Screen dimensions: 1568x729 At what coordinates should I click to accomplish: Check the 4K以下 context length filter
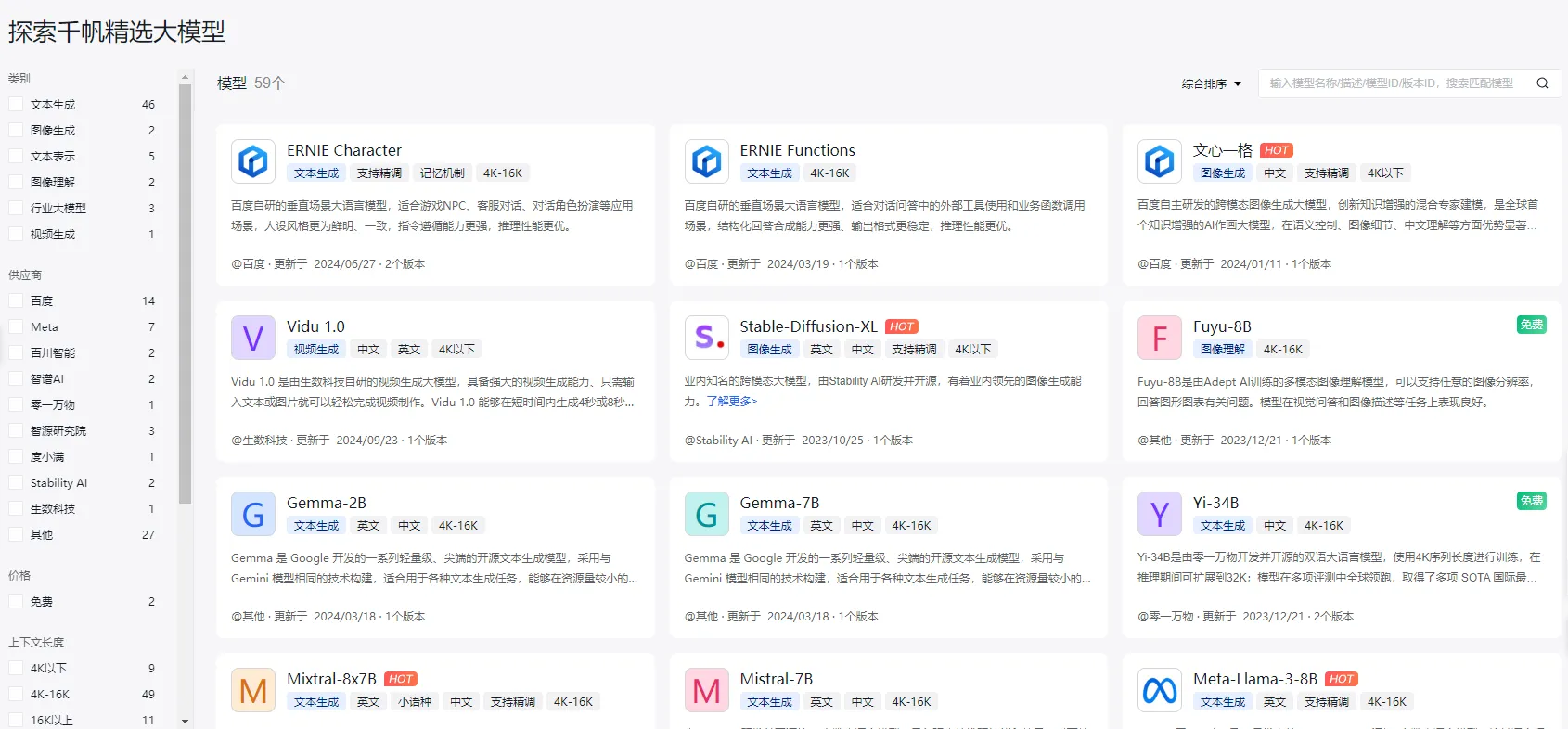[x=16, y=669]
